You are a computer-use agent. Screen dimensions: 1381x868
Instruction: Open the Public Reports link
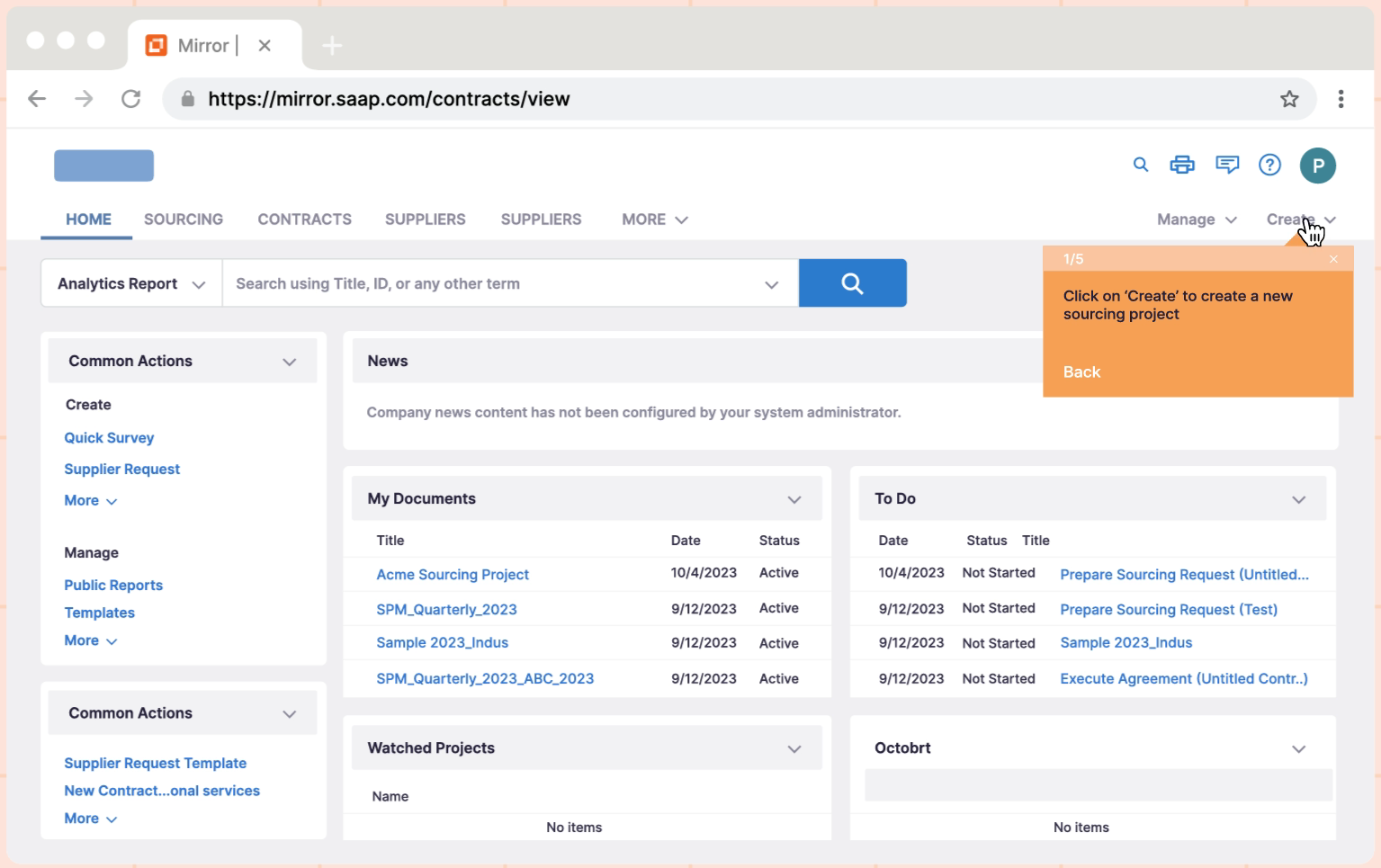113,585
